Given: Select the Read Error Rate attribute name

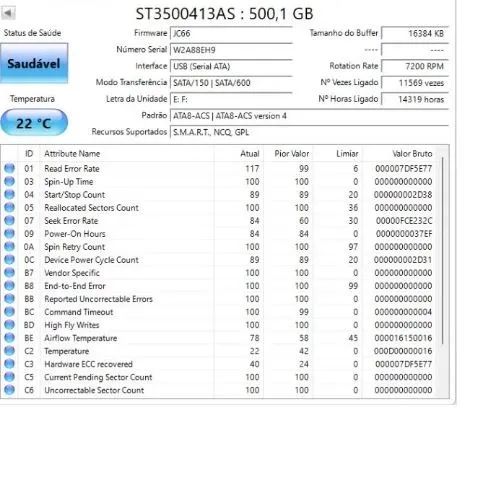Looking at the screenshot, I should [x=72, y=169].
